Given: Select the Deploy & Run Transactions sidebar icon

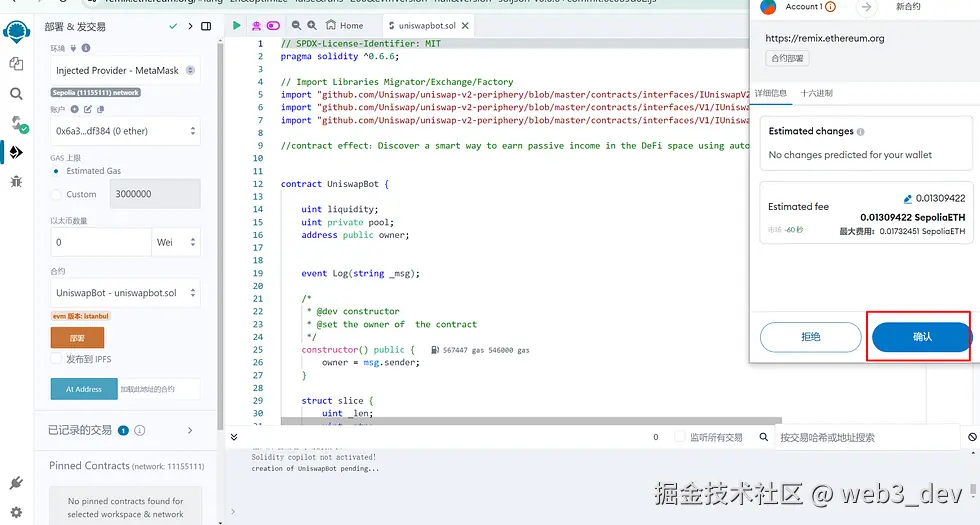Looking at the screenshot, I should click(16, 152).
